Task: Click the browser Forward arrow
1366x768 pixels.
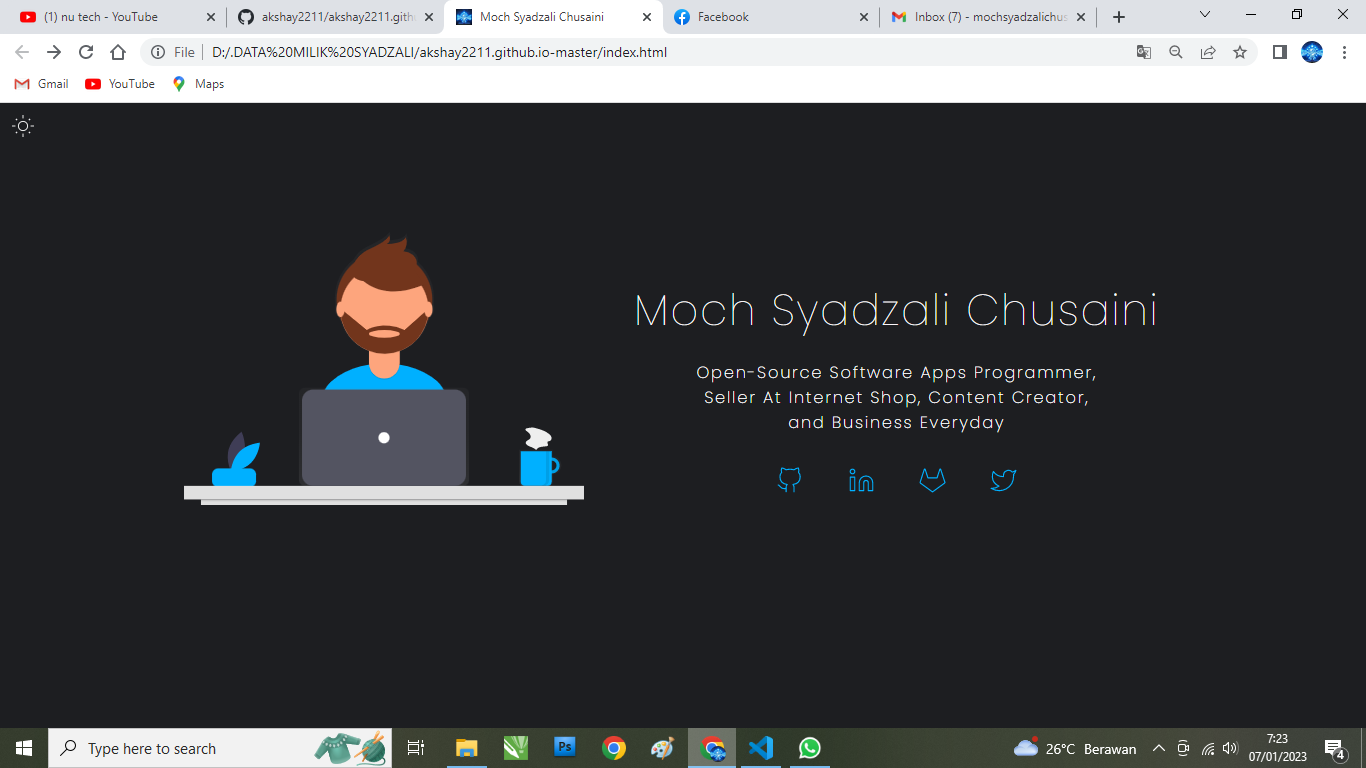Action: pos(54,52)
